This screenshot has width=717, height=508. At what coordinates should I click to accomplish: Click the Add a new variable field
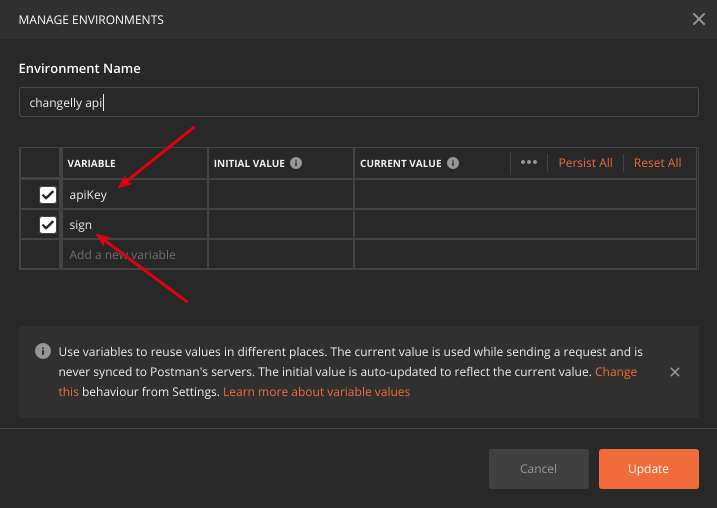135,255
